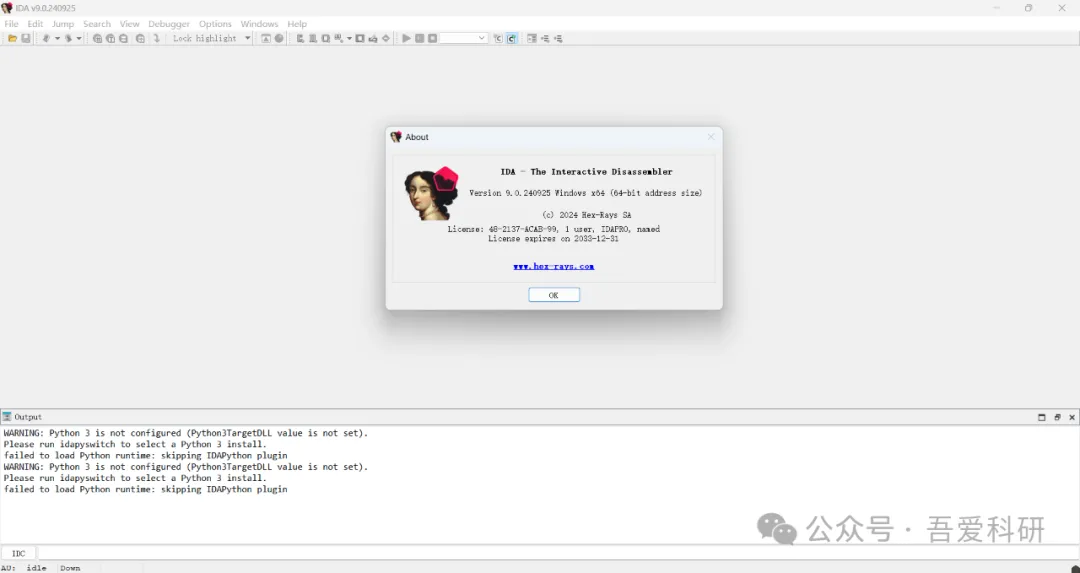Open the Jump menu

63,23
